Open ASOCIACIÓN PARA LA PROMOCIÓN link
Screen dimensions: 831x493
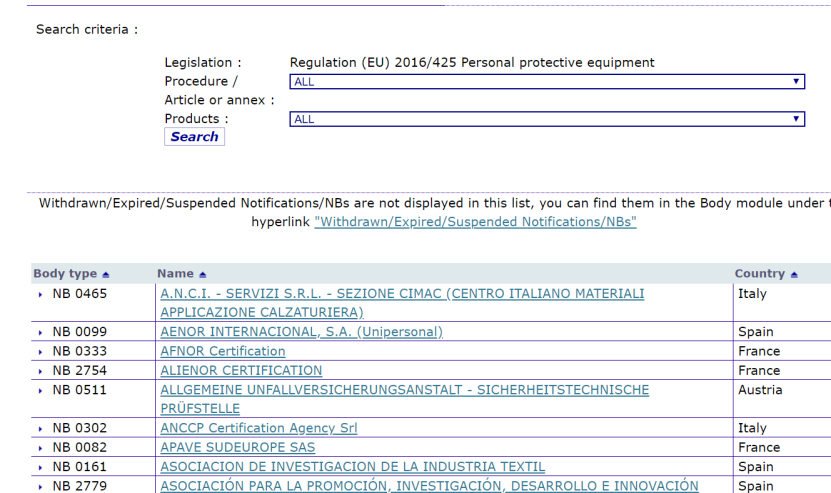click(429, 486)
